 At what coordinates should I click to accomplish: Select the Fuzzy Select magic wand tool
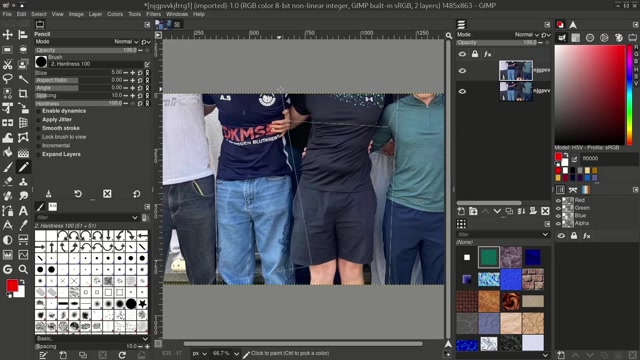23,79
